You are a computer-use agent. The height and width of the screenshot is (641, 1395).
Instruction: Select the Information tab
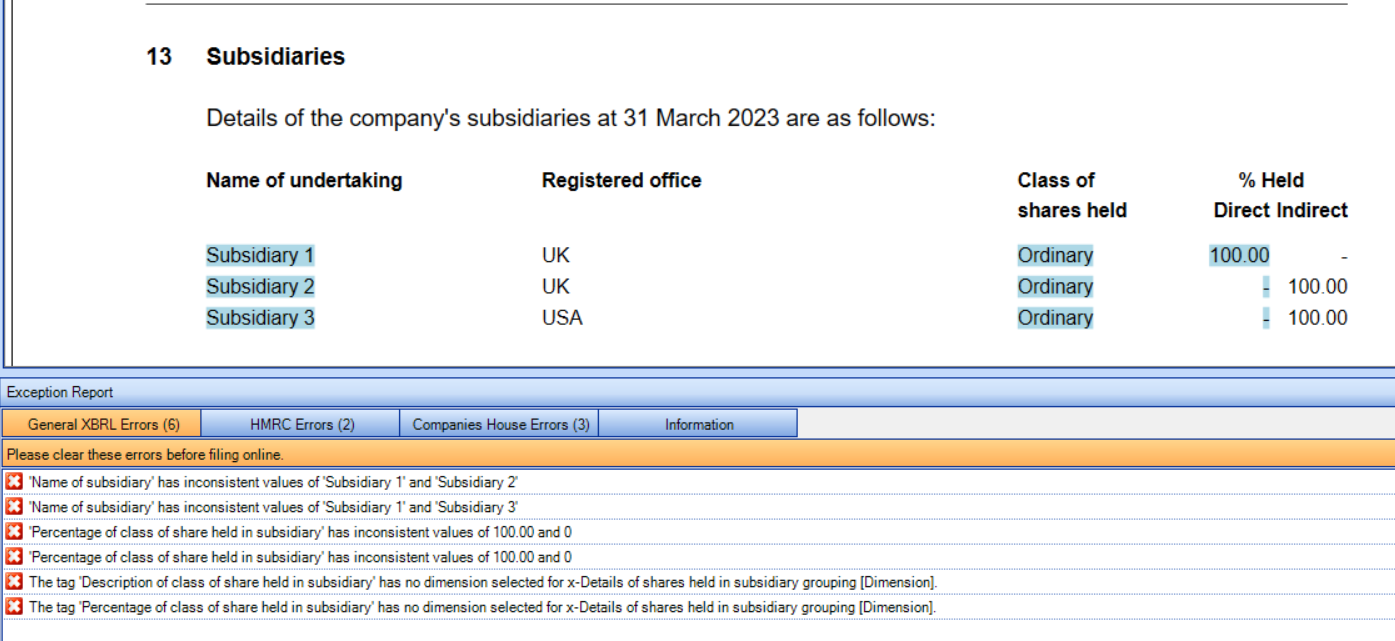(699, 424)
